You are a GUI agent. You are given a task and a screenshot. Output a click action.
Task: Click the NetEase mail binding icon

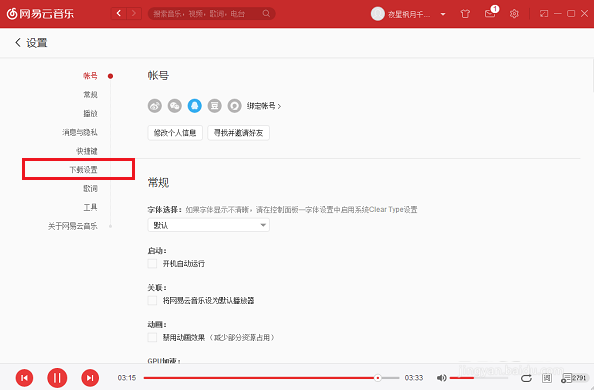234,106
